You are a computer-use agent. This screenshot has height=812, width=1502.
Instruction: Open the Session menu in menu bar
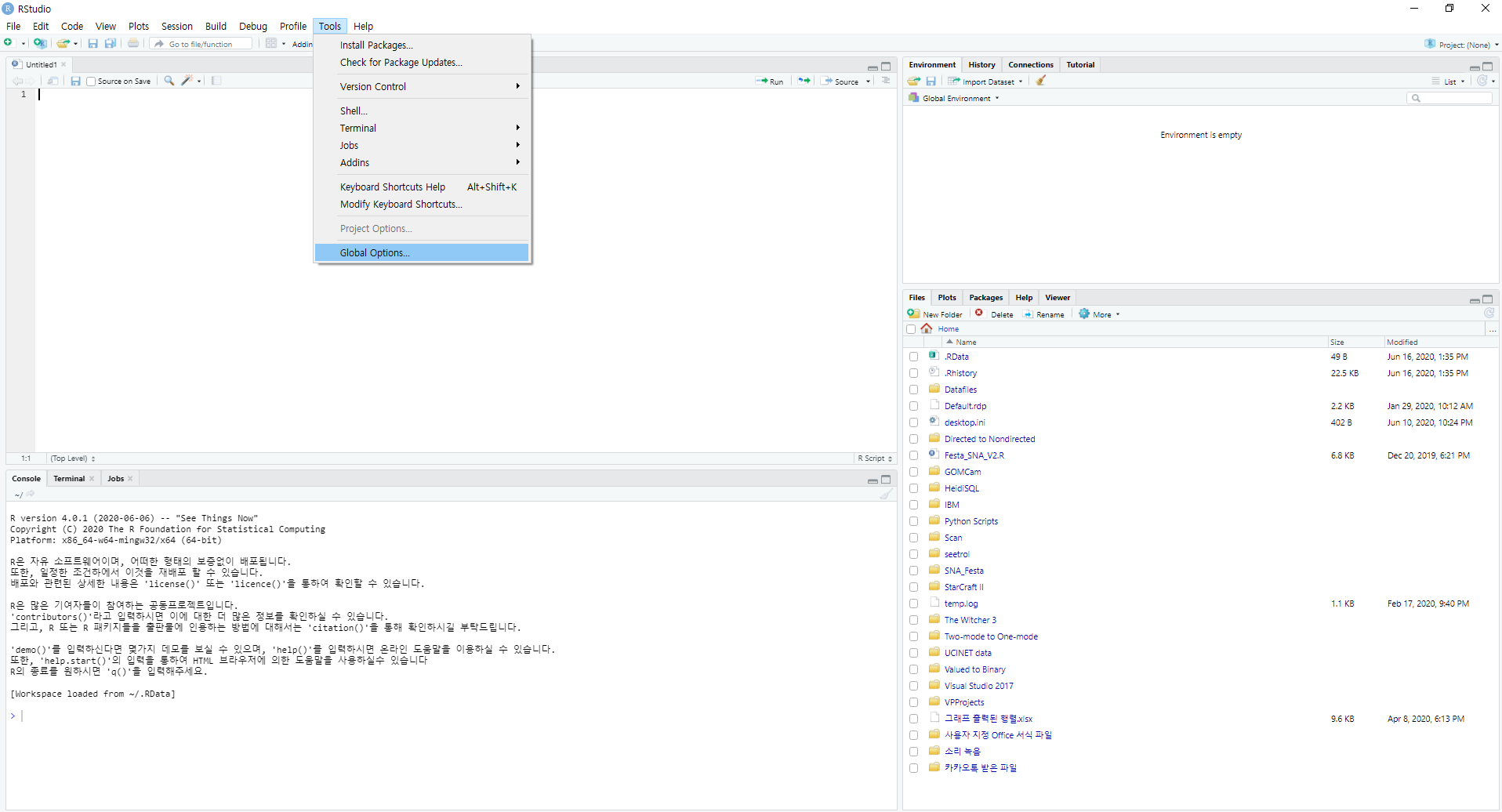pos(177,26)
